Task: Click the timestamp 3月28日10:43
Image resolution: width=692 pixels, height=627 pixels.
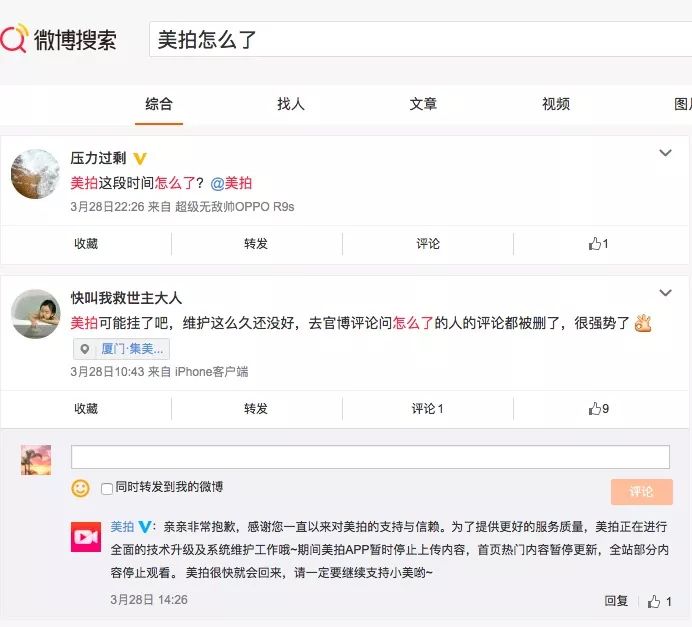Action: click(x=107, y=372)
